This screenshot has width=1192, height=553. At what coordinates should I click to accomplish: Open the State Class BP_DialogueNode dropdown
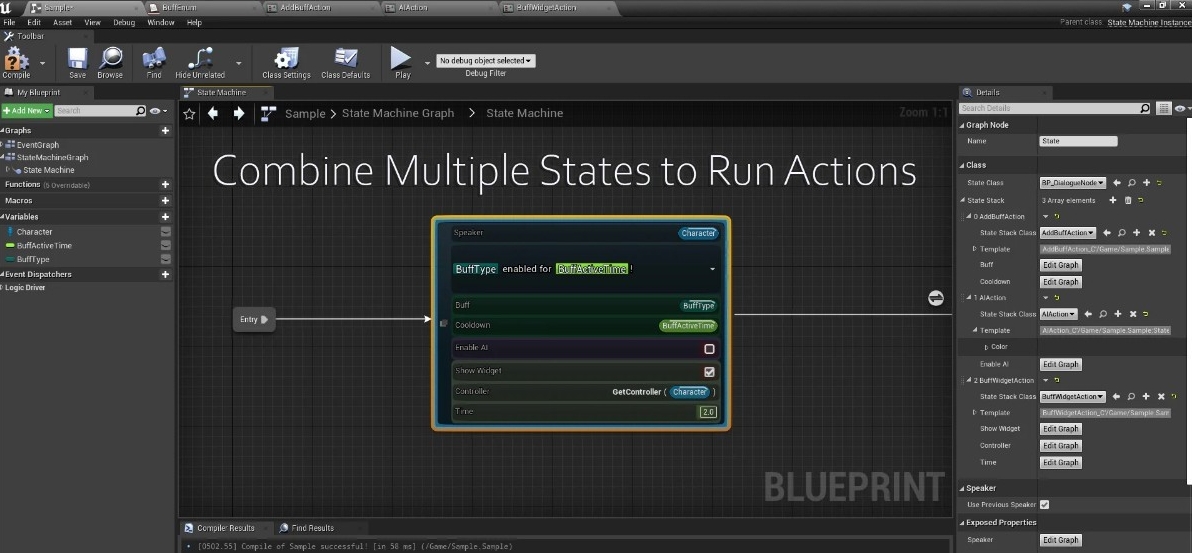pos(1072,183)
